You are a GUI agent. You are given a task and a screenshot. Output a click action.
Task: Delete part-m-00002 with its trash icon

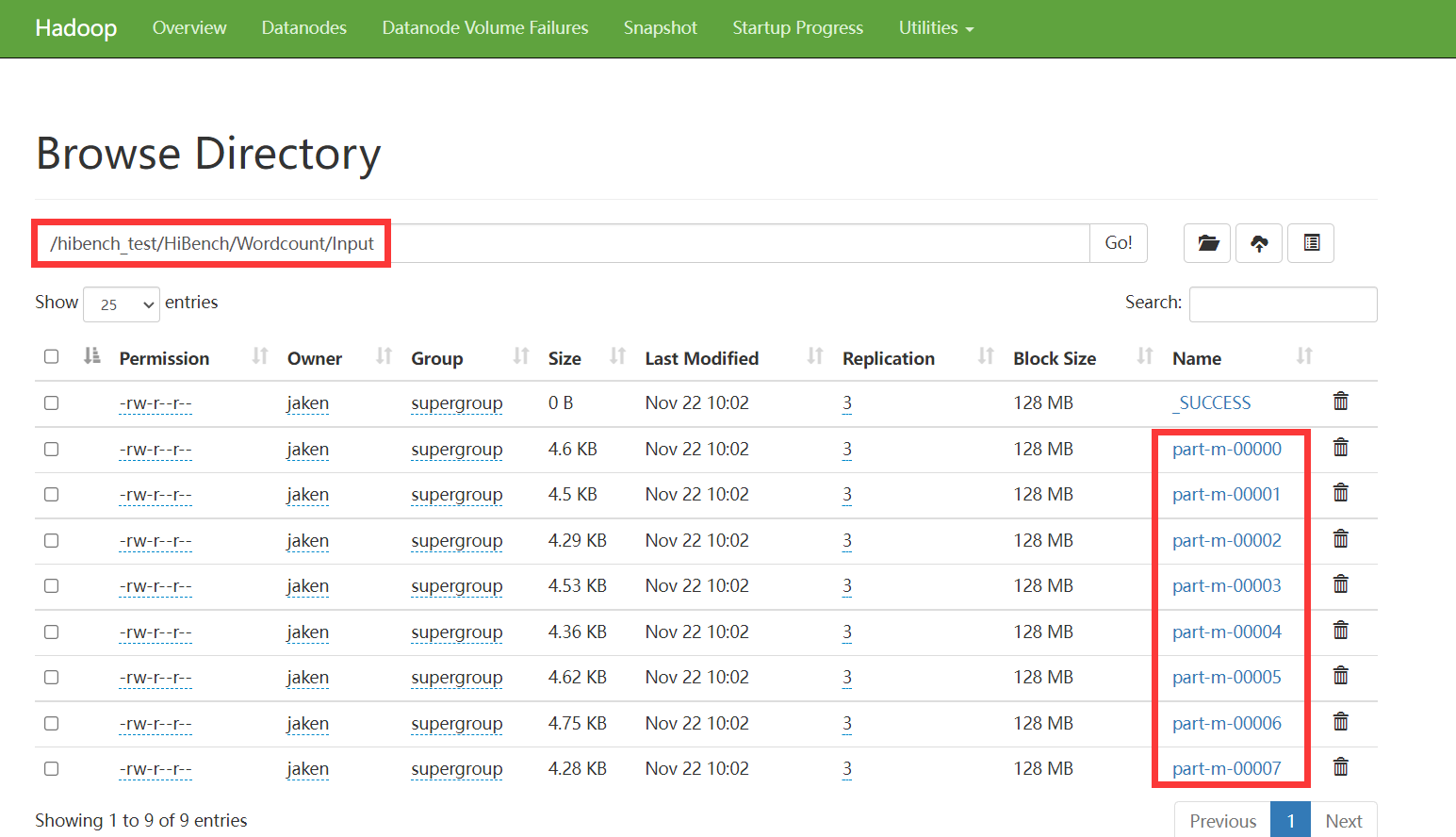1340,539
